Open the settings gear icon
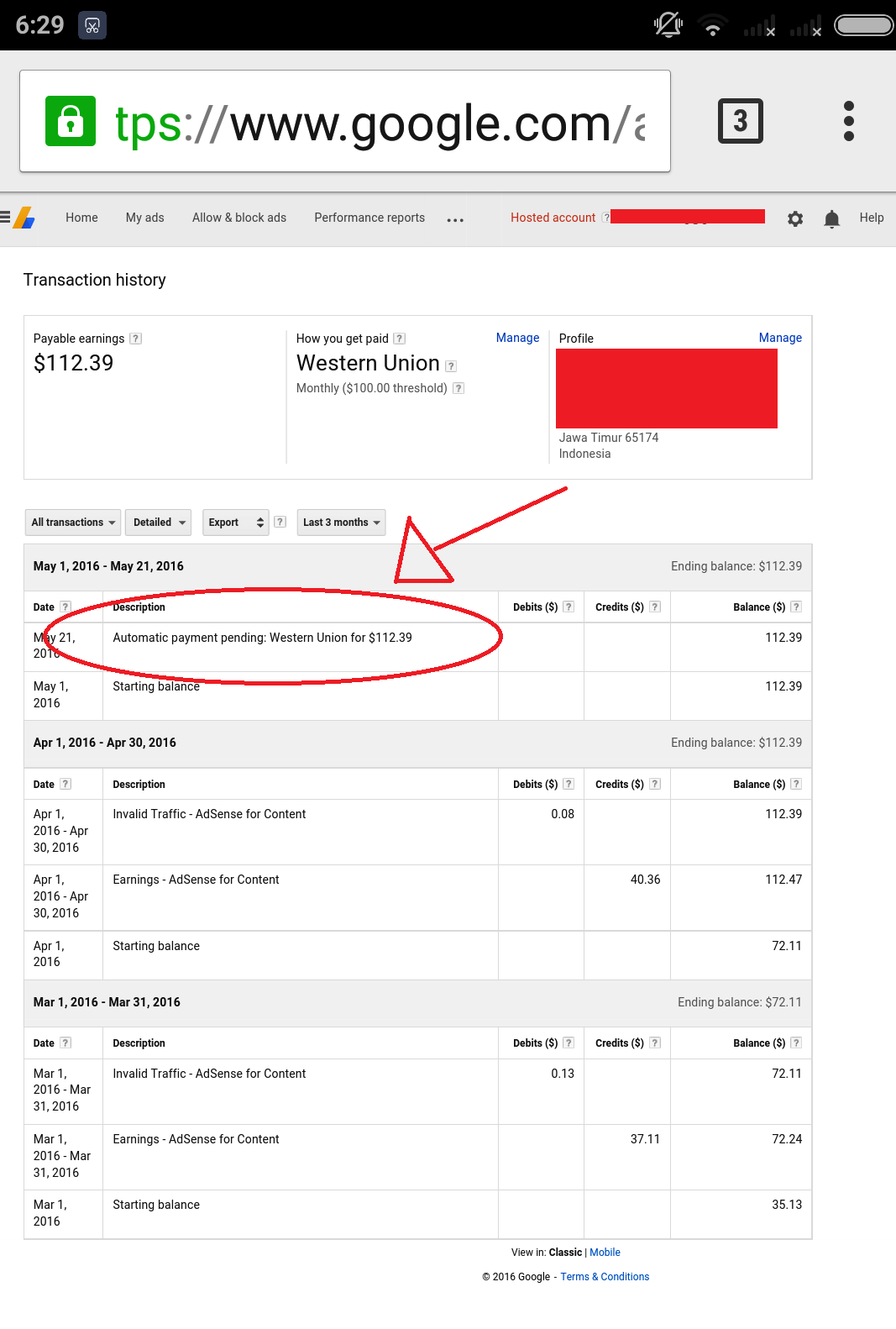 click(x=795, y=218)
